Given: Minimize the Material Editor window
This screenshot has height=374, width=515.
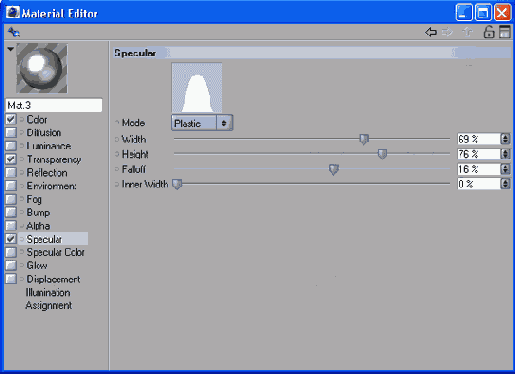Looking at the screenshot, I should click(464, 13).
